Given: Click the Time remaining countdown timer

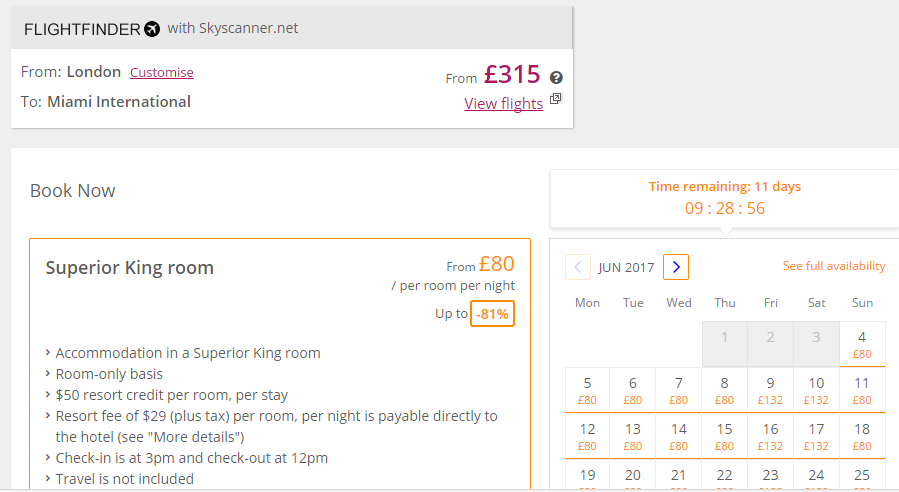Looking at the screenshot, I should click(x=725, y=208).
